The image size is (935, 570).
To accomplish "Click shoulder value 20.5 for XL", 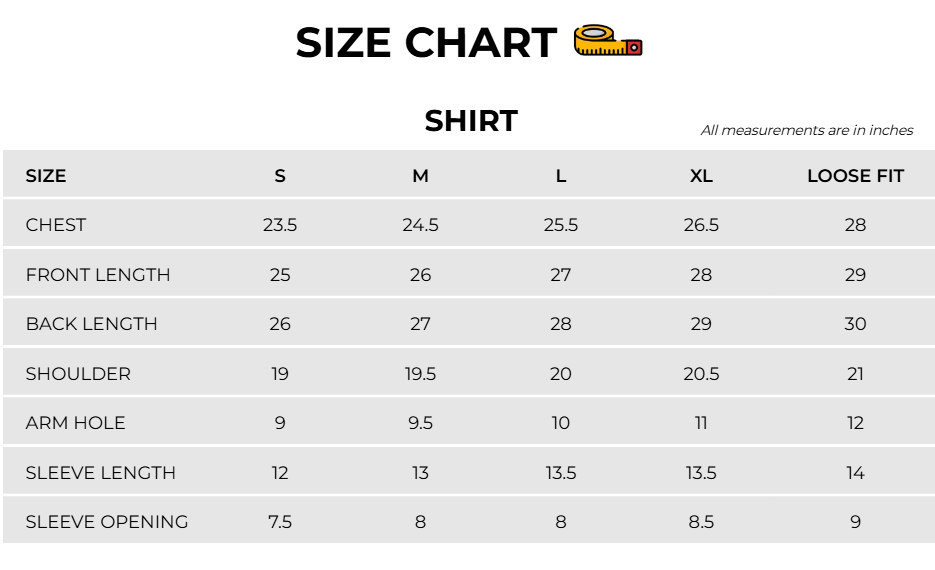I will [701, 374].
